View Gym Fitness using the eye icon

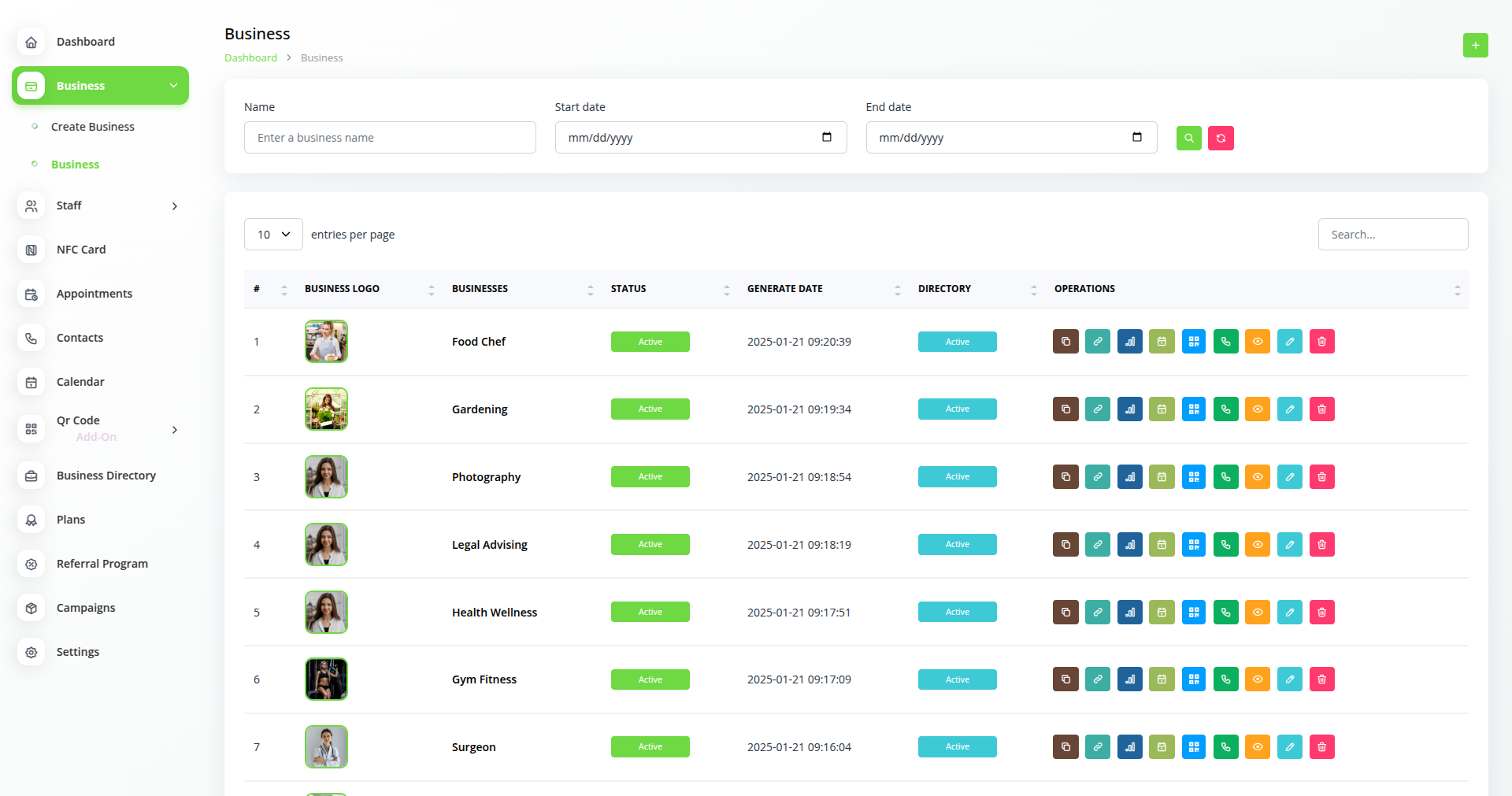1258,679
